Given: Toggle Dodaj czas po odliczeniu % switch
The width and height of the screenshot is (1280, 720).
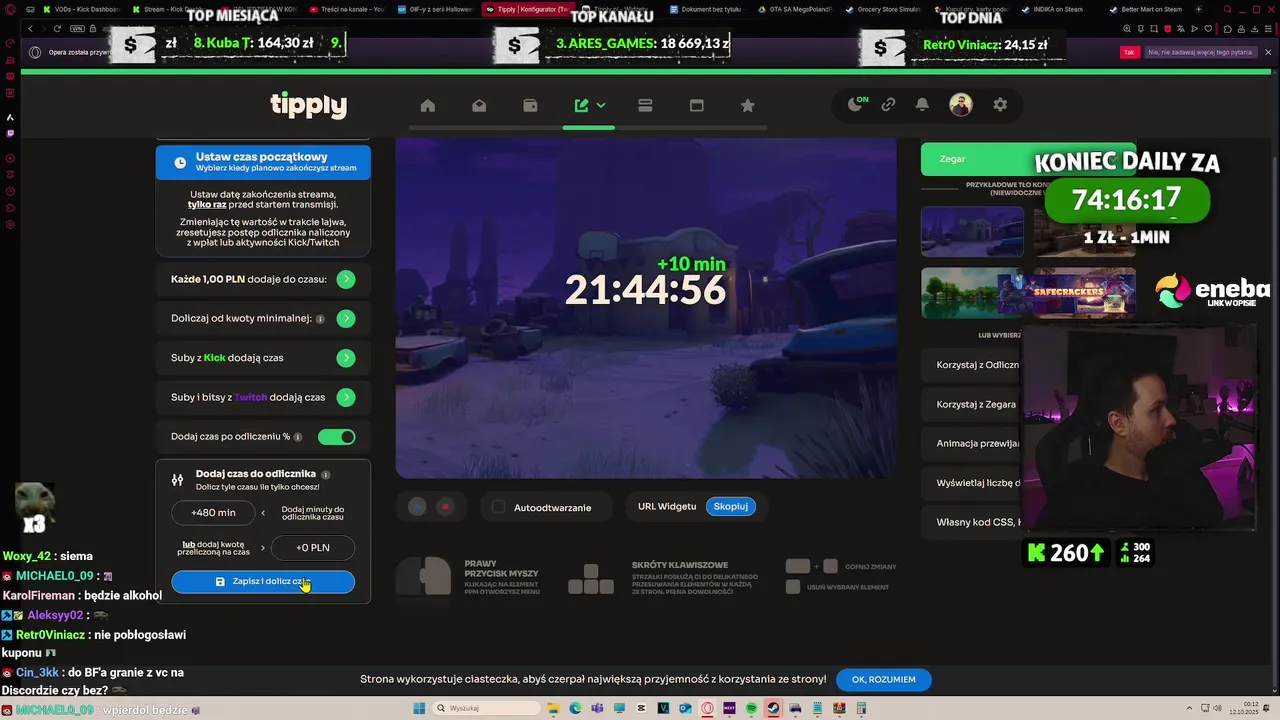Looking at the screenshot, I should pos(336,437).
